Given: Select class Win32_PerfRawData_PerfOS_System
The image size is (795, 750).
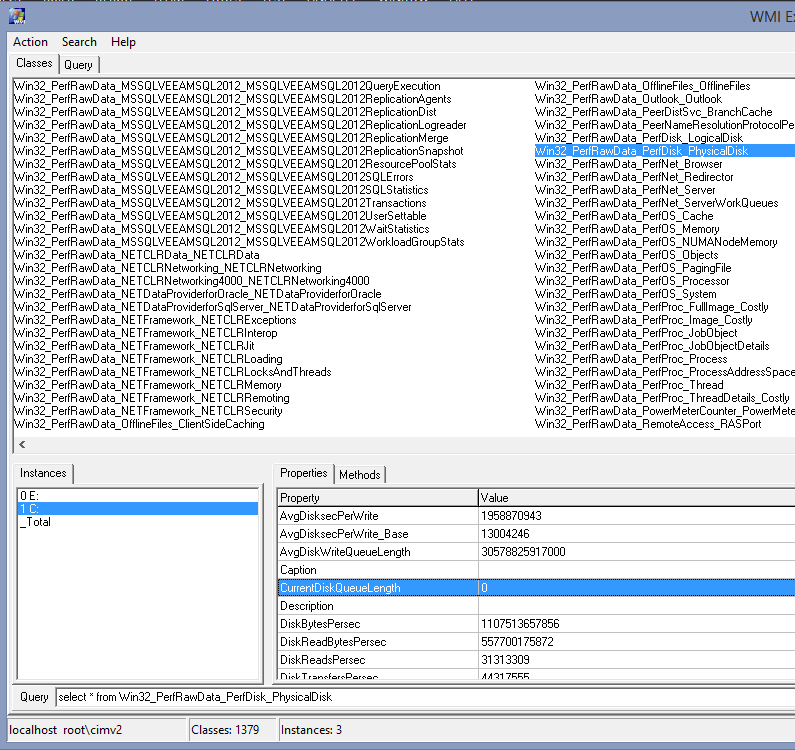Looking at the screenshot, I should (626, 294).
